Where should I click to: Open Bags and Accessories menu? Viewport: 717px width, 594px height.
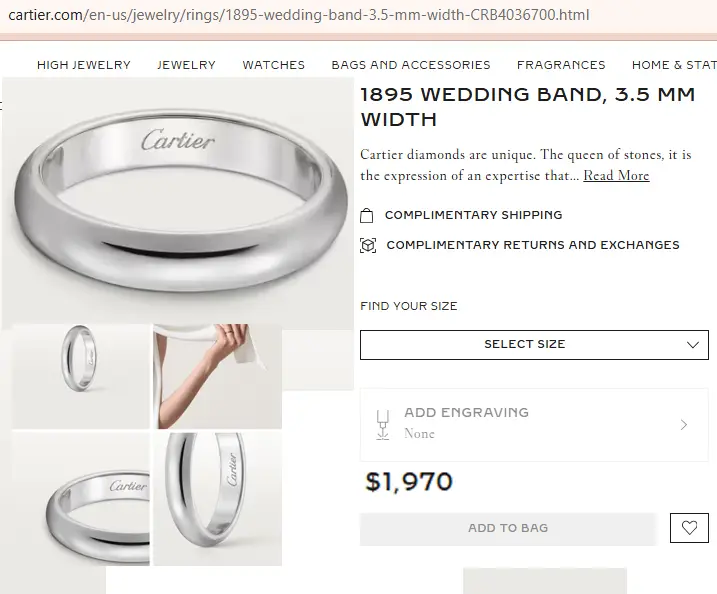pos(411,65)
